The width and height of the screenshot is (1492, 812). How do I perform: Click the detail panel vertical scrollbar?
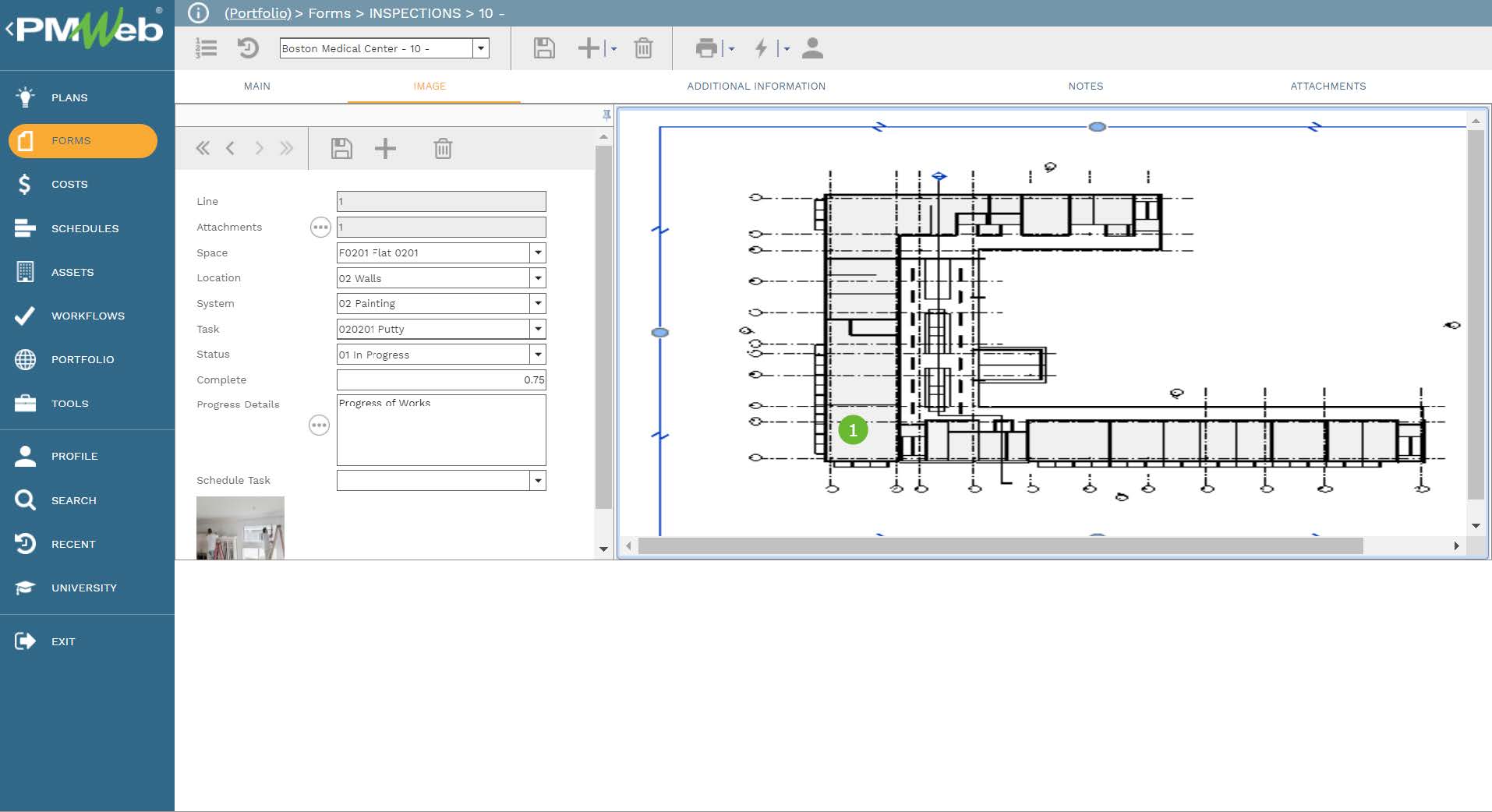coord(603,328)
